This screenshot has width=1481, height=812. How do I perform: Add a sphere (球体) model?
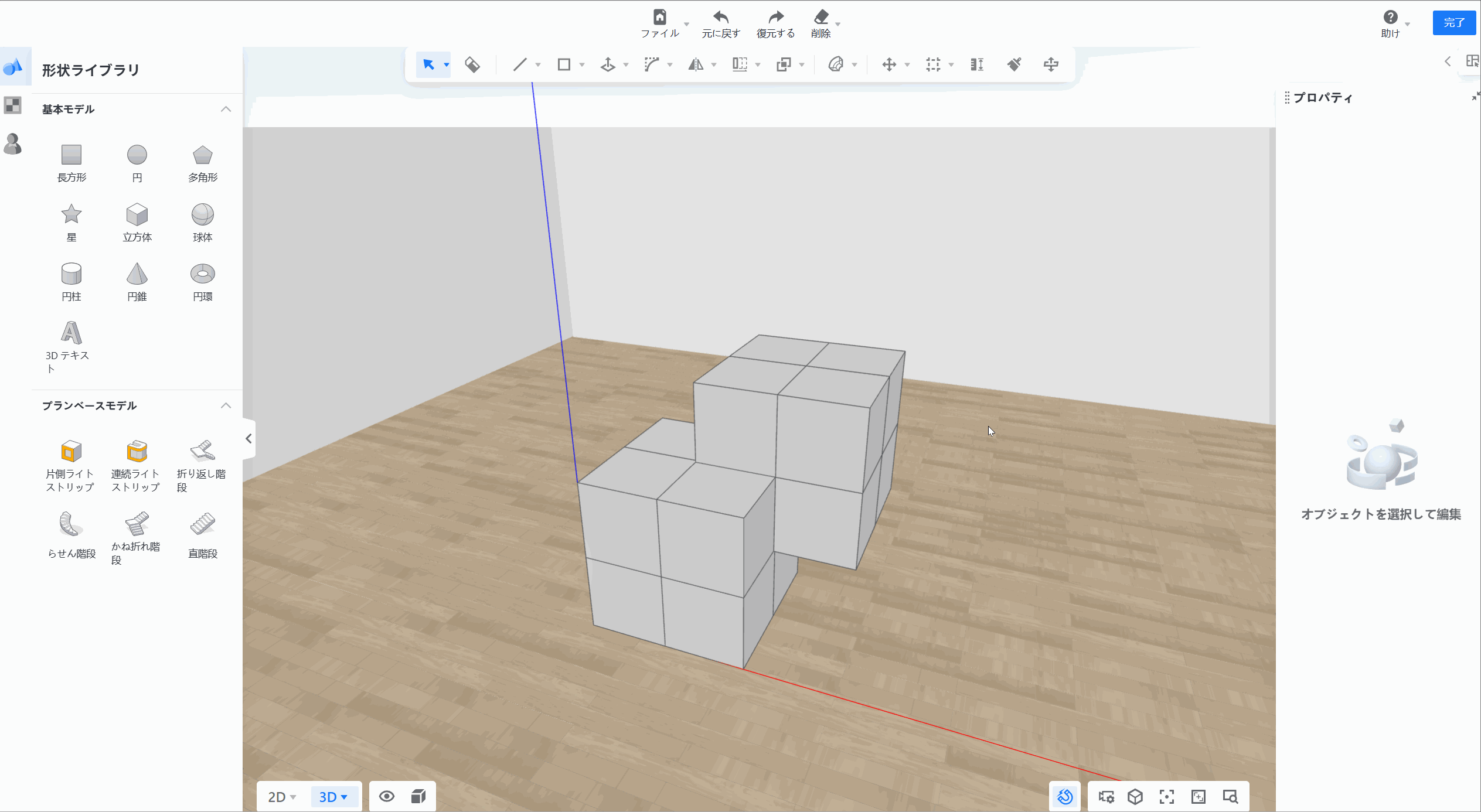[203, 223]
